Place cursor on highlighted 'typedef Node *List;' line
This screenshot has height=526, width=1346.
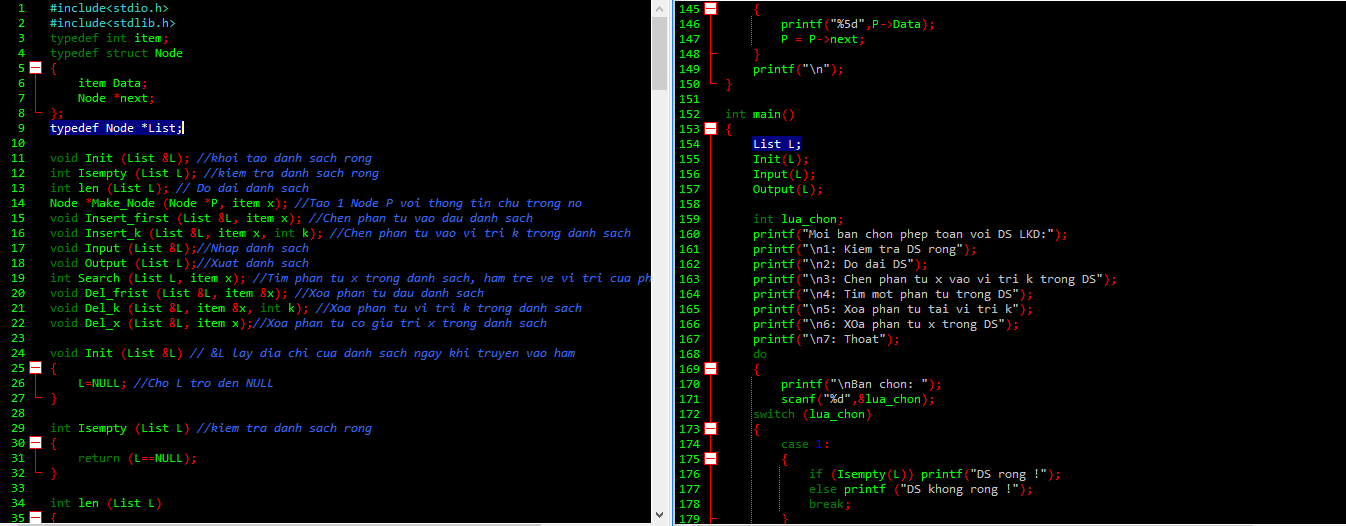tap(116, 128)
